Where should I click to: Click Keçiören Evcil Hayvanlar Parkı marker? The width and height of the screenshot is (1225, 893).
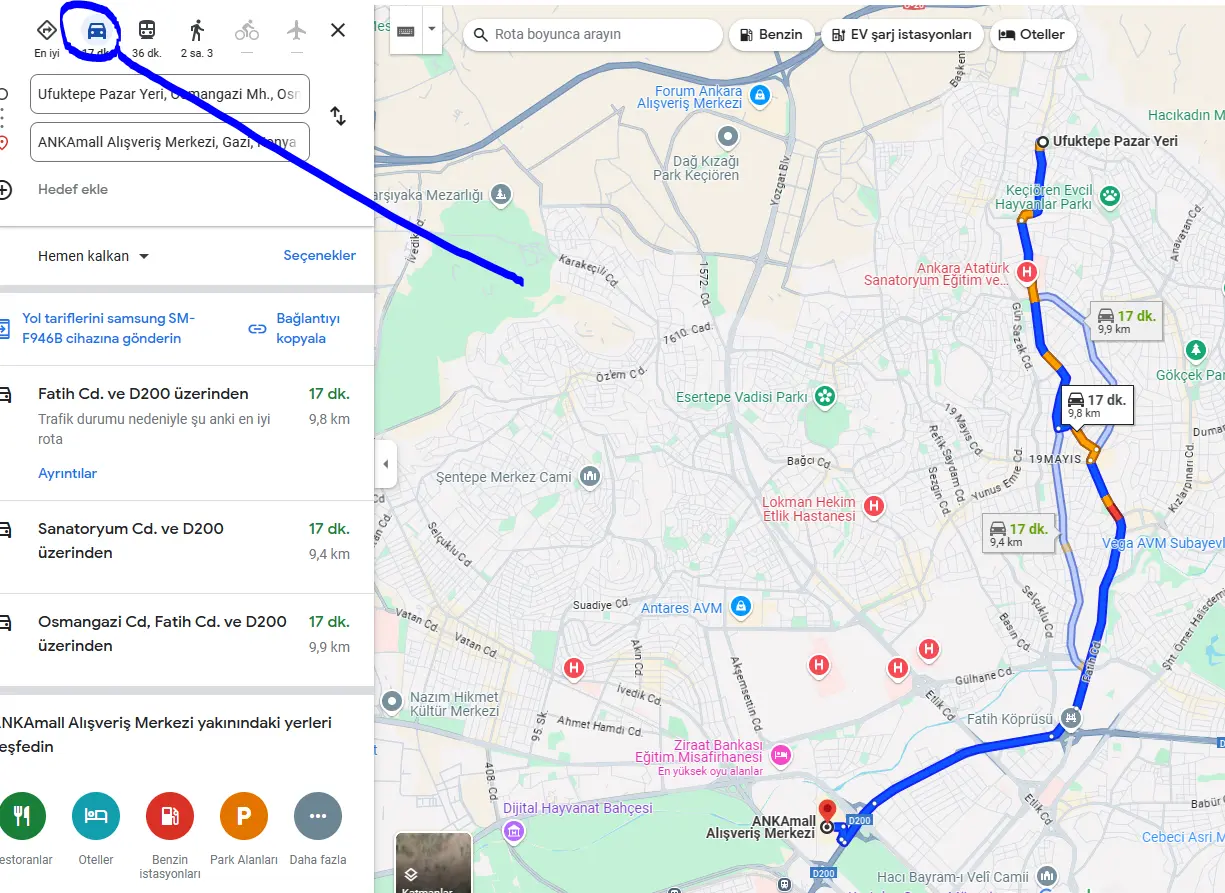(x=1110, y=194)
